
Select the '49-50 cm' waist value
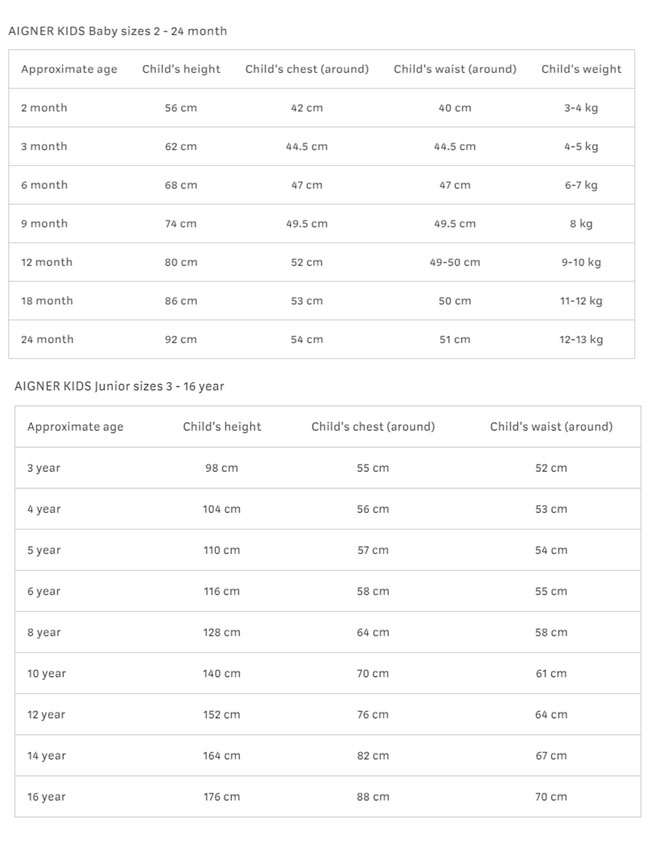click(455, 262)
